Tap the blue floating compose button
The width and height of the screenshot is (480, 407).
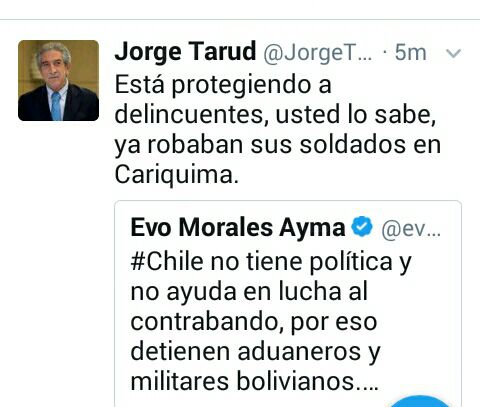pos(420,401)
